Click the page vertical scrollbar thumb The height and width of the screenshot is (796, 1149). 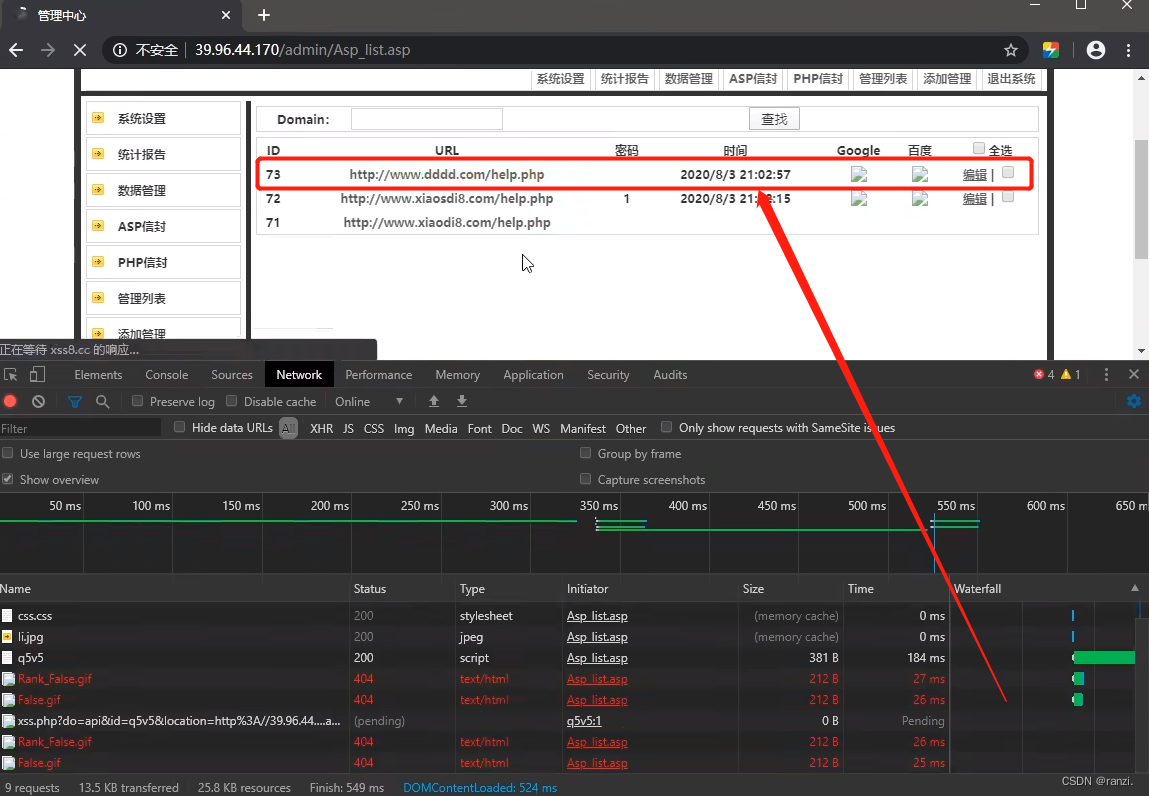pyautogui.click(x=1141, y=198)
